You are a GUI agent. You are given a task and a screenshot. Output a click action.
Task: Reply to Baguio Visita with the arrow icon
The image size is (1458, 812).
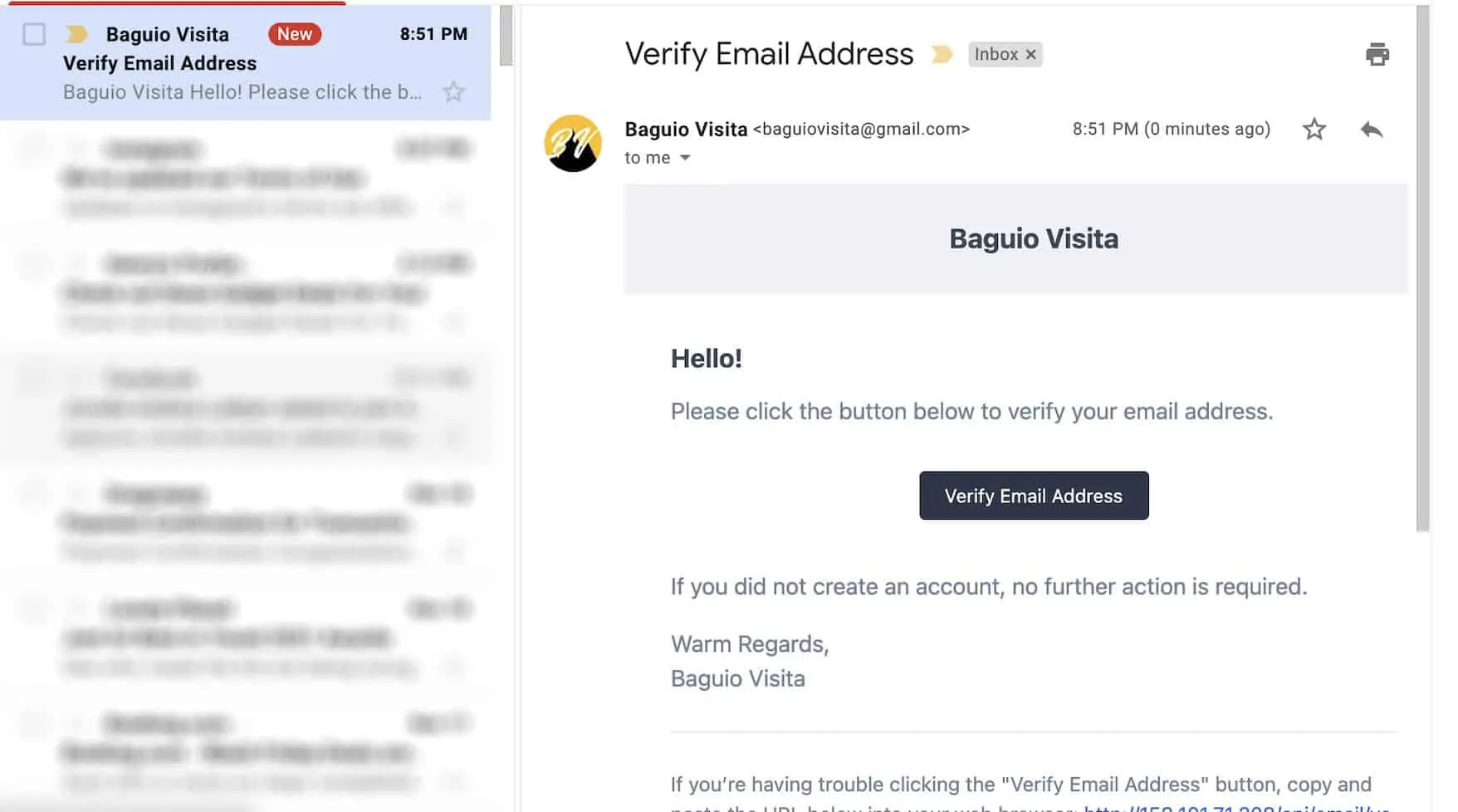1371,130
